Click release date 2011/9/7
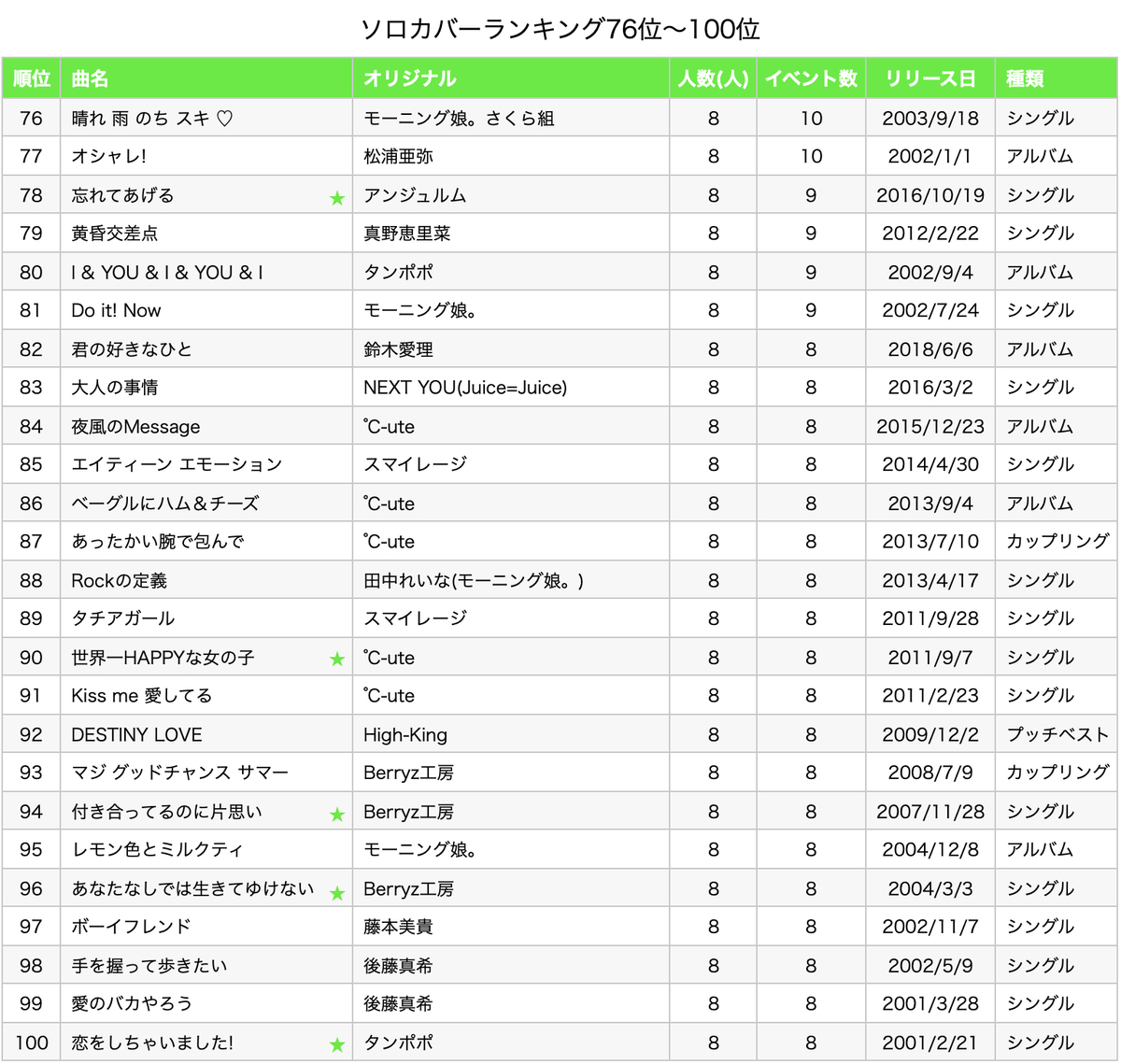 pyautogui.click(x=930, y=658)
